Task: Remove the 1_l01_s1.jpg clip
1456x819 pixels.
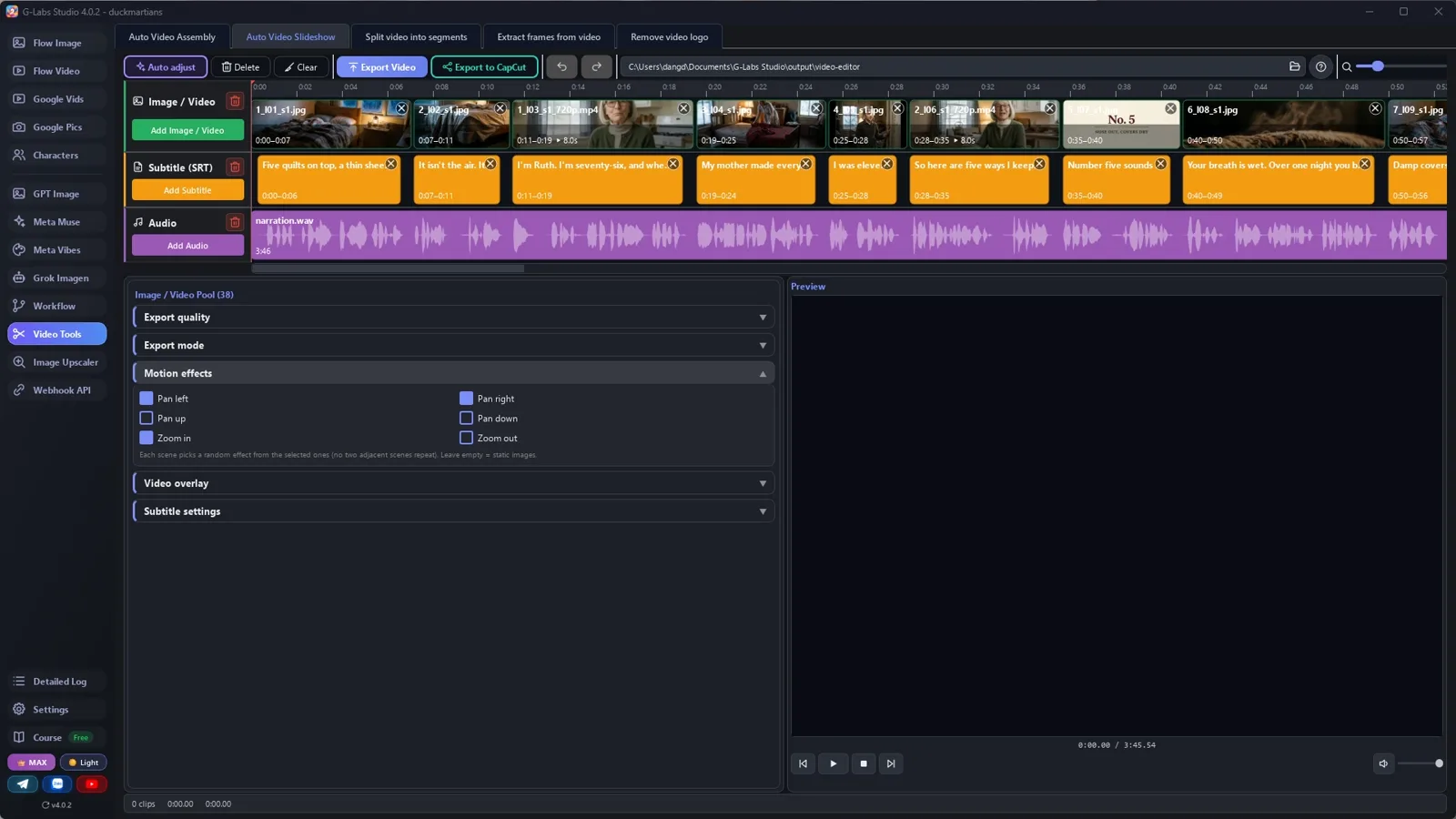Action: click(x=401, y=108)
